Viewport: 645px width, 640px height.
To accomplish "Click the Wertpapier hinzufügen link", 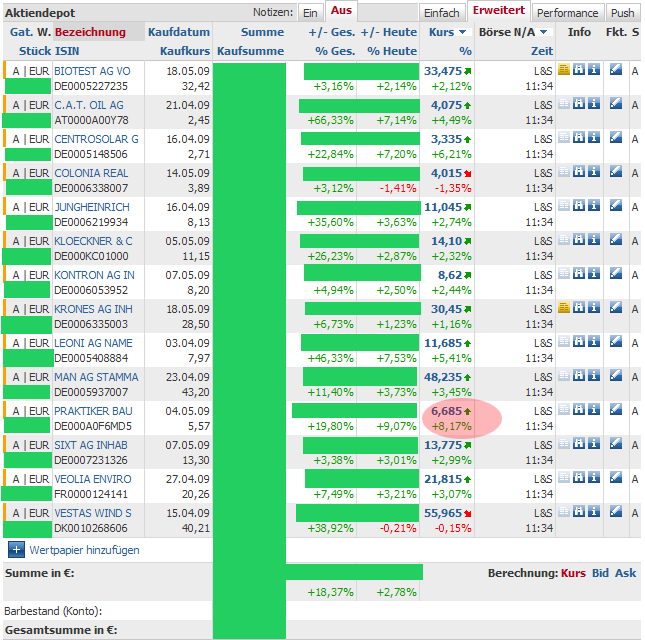I will (x=84, y=550).
